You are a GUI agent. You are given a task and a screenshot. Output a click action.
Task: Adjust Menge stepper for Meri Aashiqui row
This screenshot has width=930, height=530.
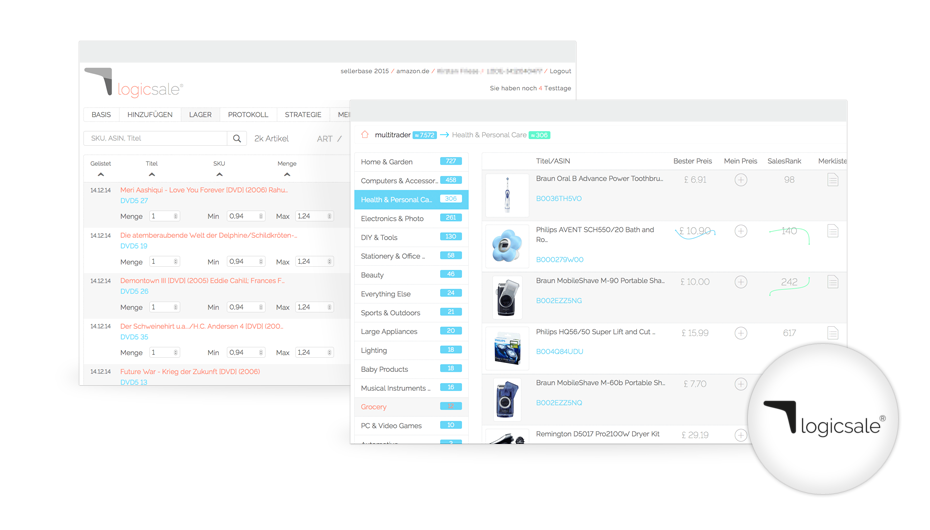(176, 216)
